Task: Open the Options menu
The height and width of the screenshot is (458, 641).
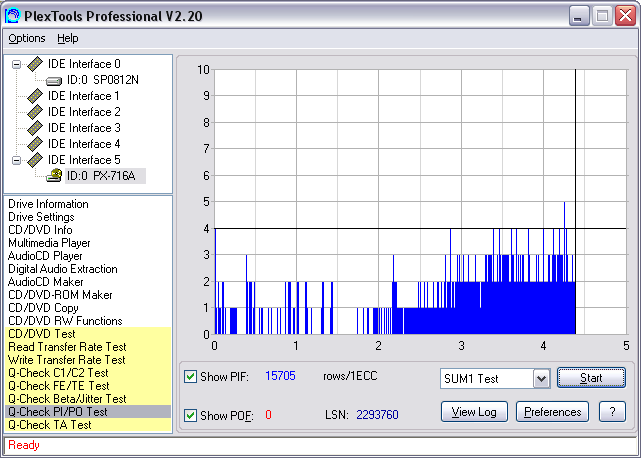Action: (27, 38)
